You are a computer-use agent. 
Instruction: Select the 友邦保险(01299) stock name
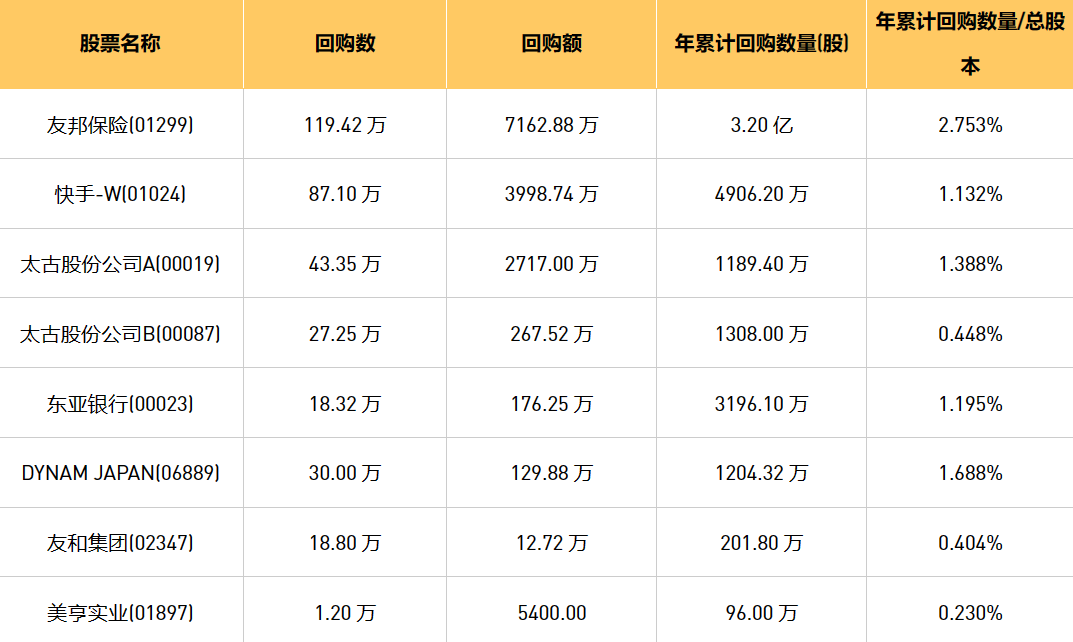[120, 125]
